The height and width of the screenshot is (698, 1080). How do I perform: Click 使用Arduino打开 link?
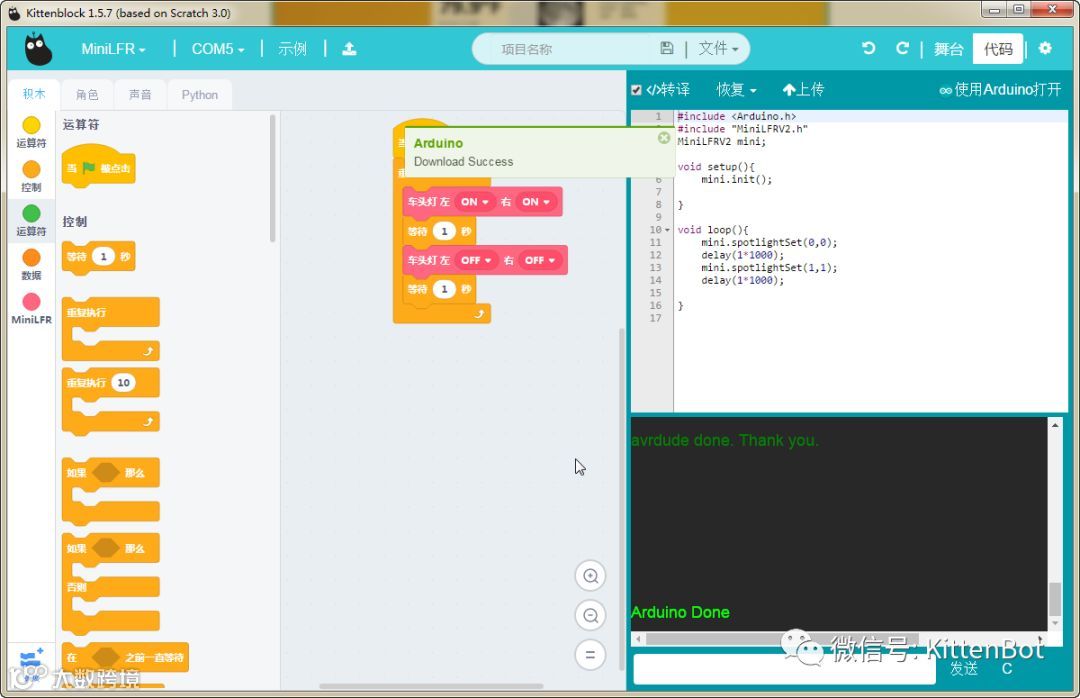pyautogui.click(x=1000, y=90)
